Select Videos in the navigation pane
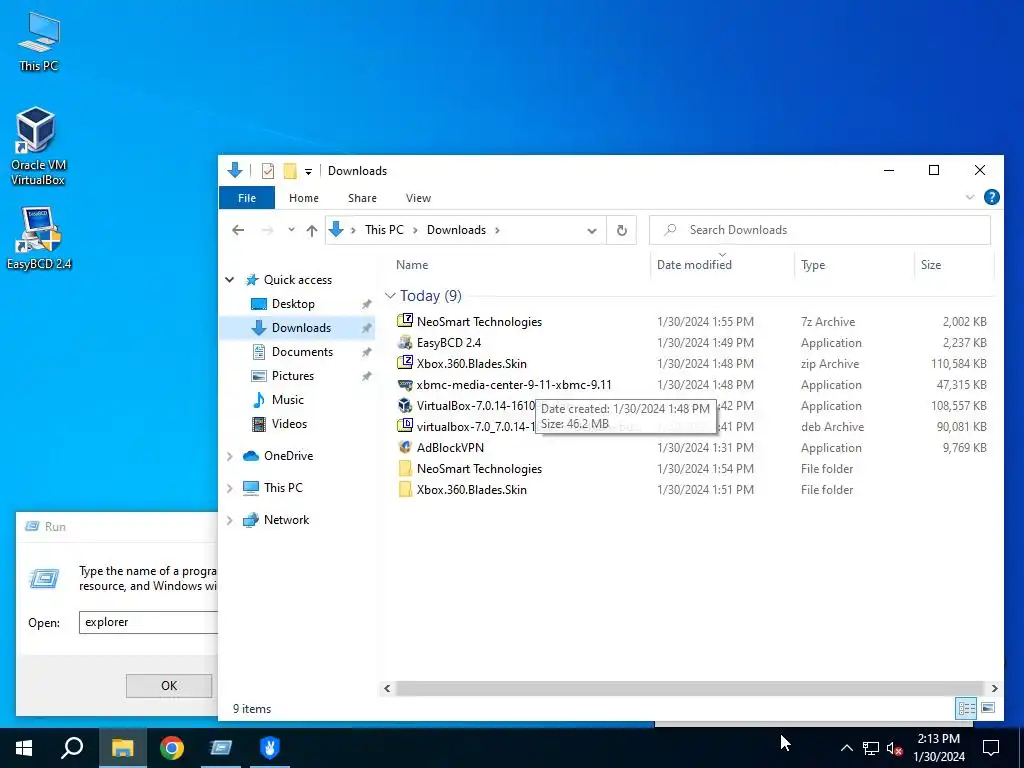 tap(289, 424)
